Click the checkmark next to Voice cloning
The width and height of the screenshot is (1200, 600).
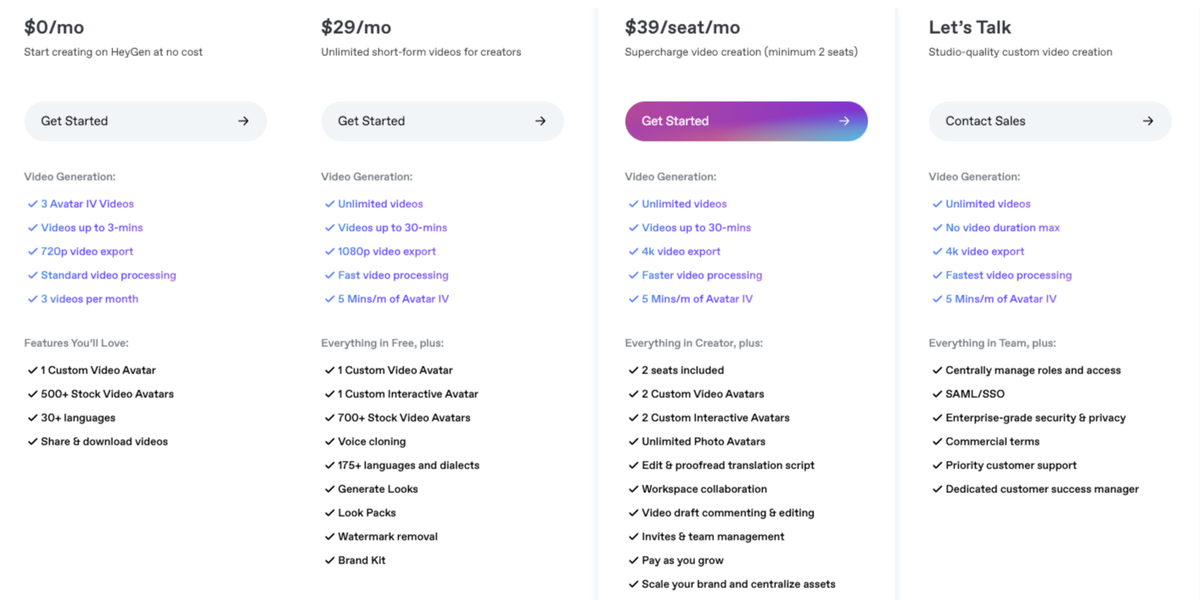point(329,441)
